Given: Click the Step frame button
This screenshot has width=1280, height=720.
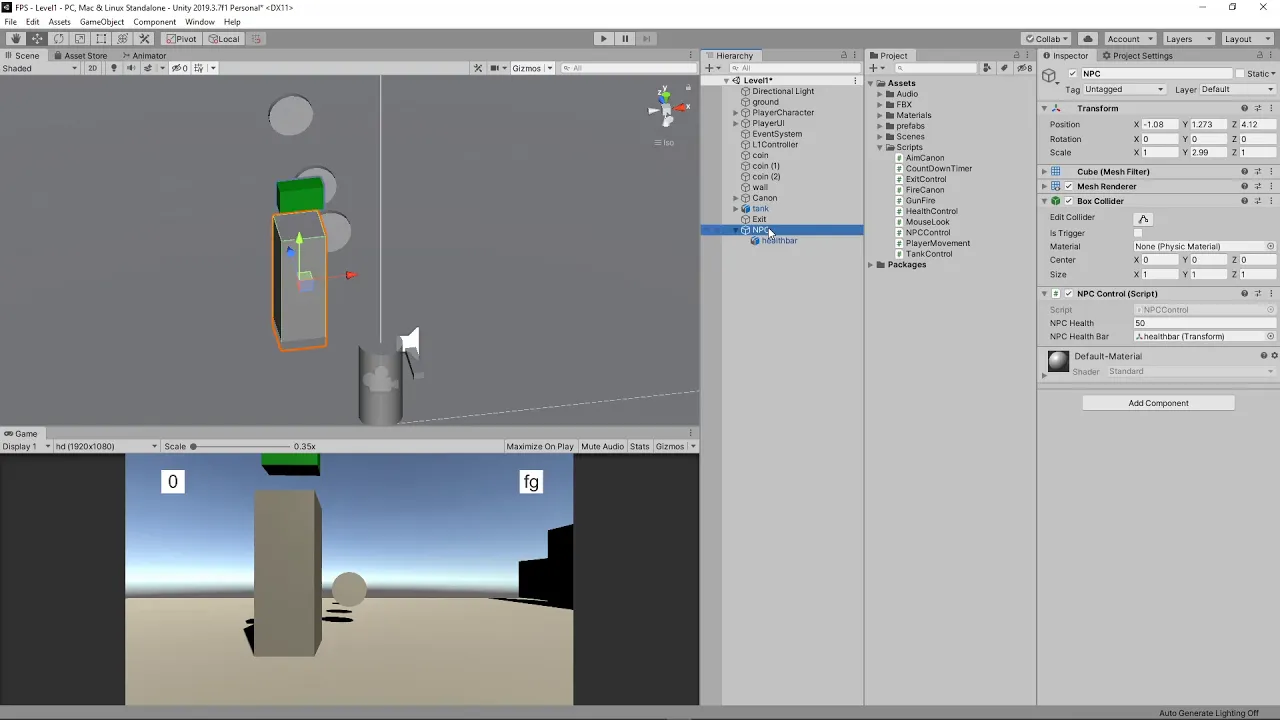Looking at the screenshot, I should (647, 39).
